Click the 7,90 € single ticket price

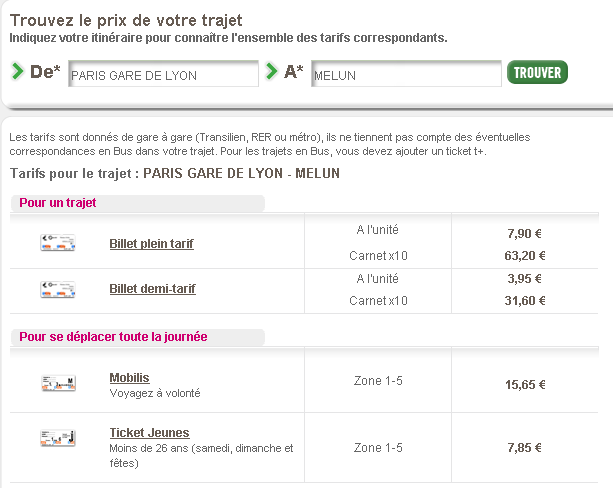point(524,234)
